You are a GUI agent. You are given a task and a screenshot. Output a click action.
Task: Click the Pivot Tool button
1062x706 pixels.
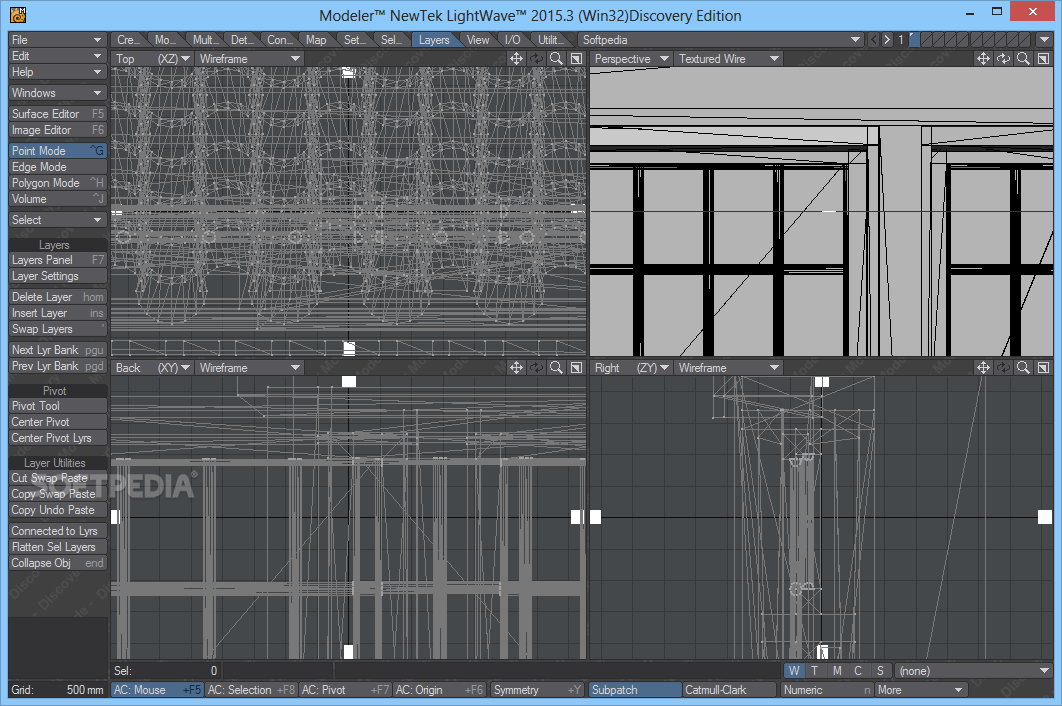point(58,406)
